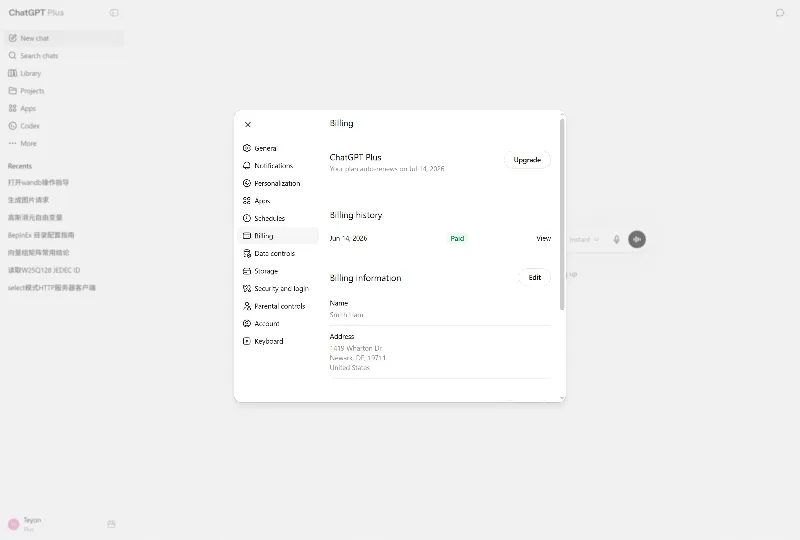Screen dimensions: 800x540
Task: Click the Projects folder icon
Action: (13, 91)
